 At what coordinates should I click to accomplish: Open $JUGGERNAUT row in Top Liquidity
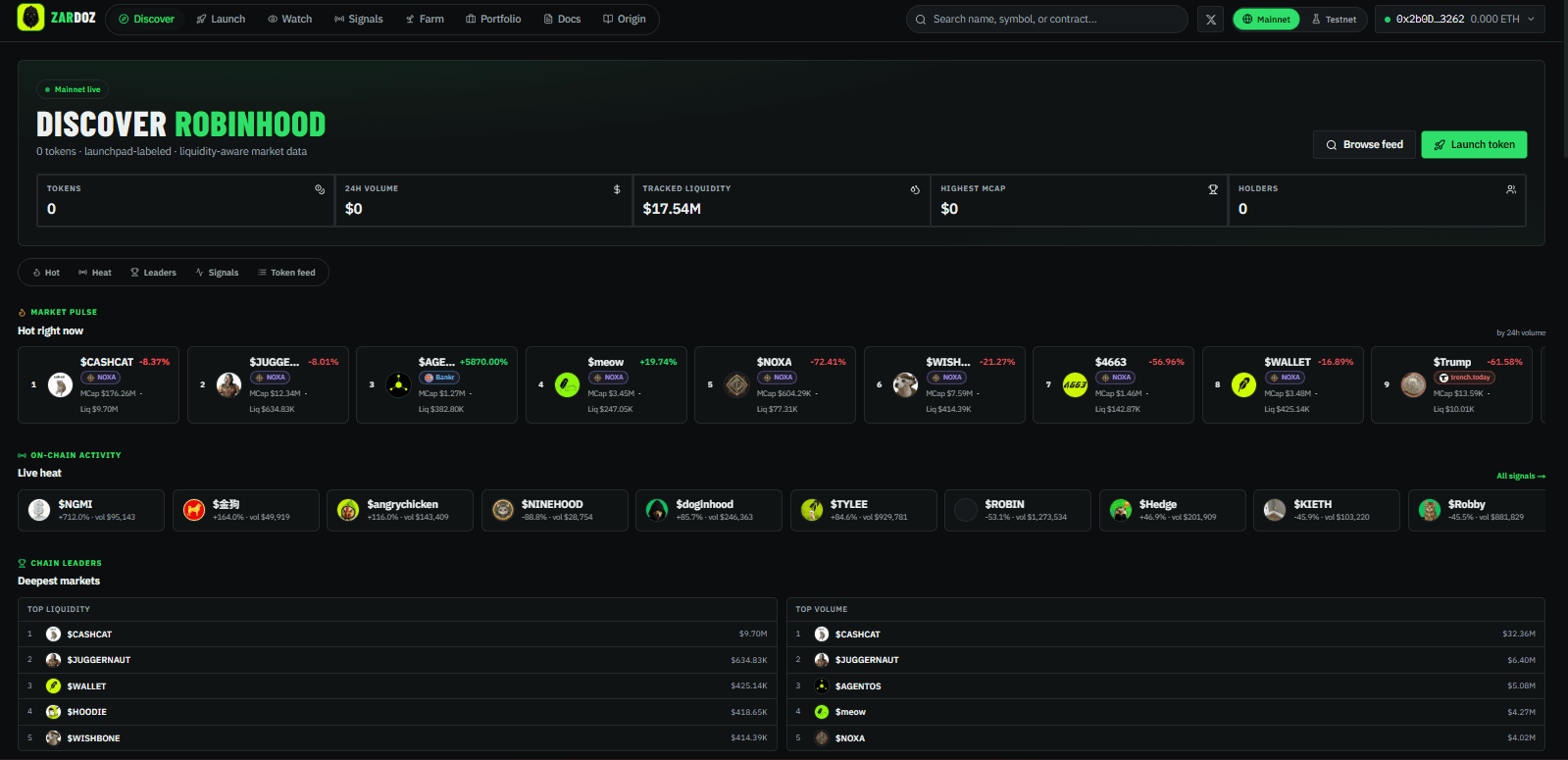pyautogui.click(x=397, y=660)
